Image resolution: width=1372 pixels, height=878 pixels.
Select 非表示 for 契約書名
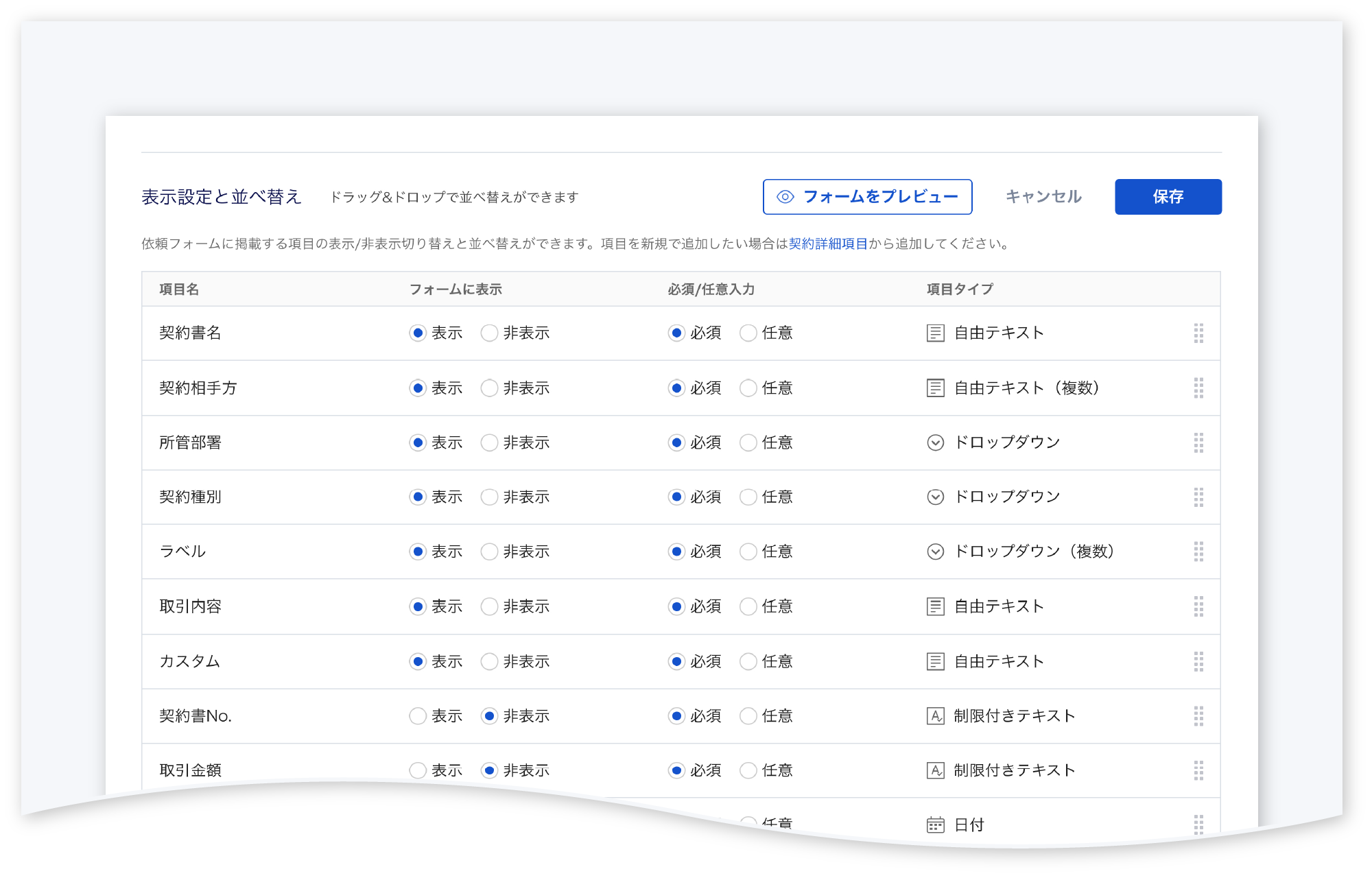pos(489,333)
